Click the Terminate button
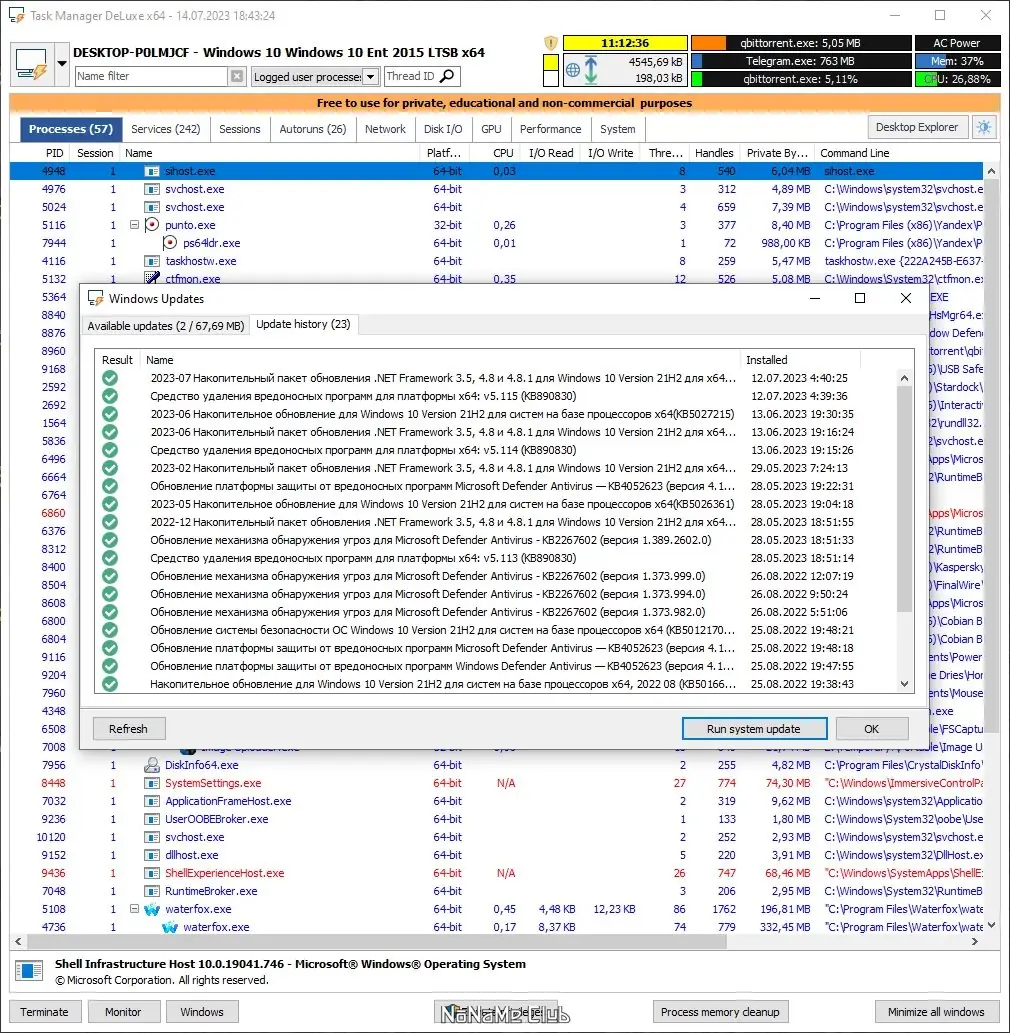This screenshot has width=1010, height=1033. pos(44,1012)
